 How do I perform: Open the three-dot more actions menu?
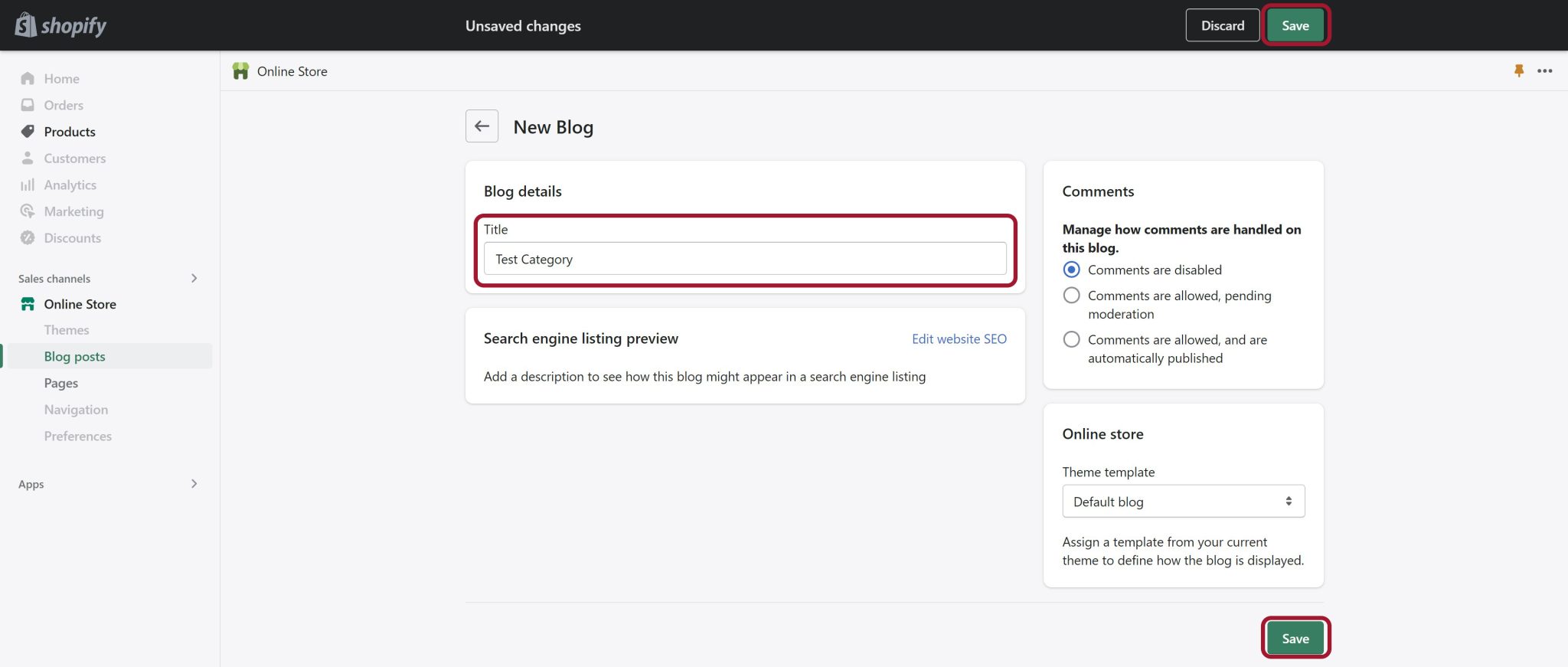[x=1545, y=70]
